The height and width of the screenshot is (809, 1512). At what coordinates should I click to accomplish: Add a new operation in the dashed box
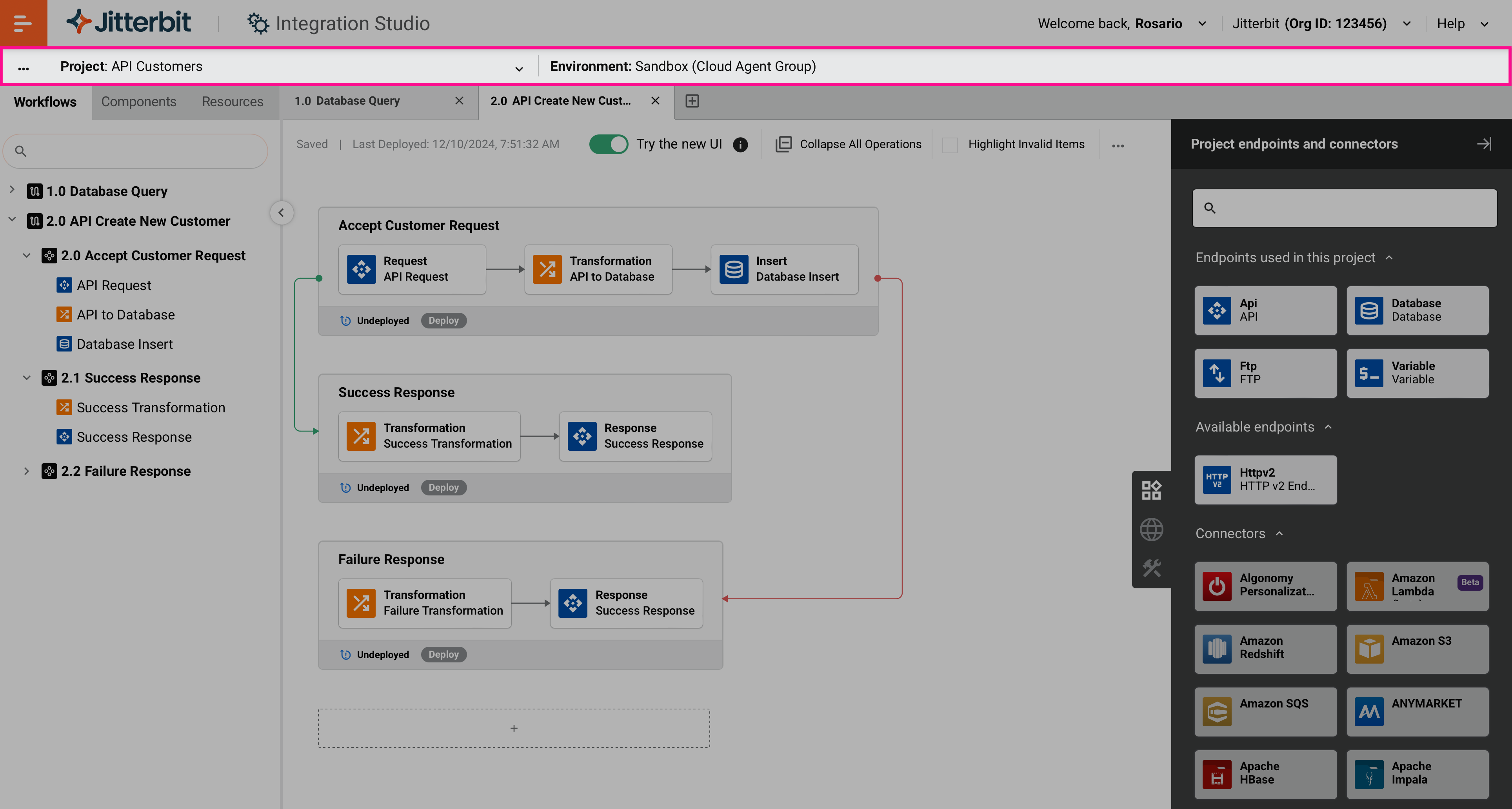(x=514, y=728)
